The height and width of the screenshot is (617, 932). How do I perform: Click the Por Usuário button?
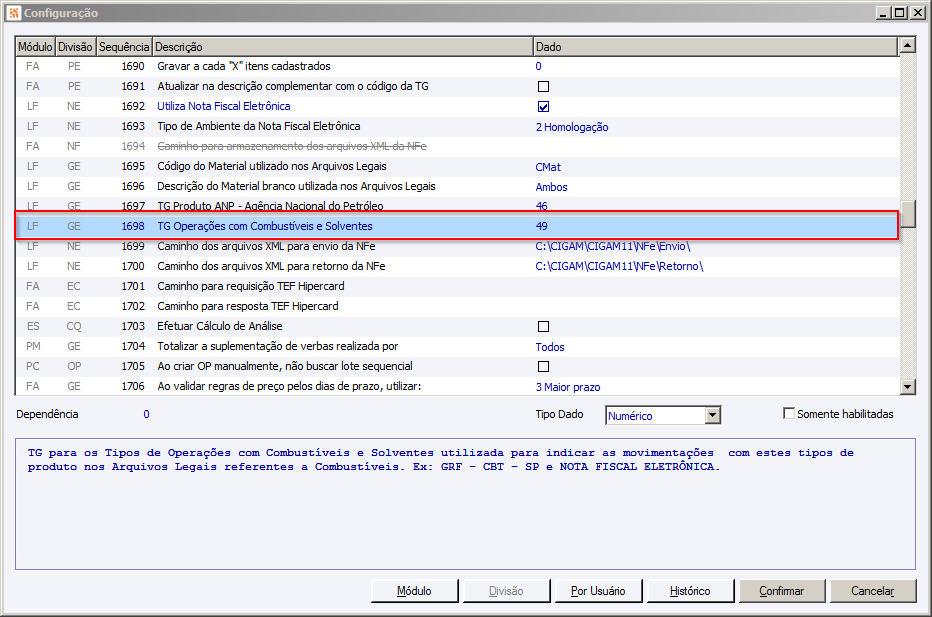click(x=598, y=591)
